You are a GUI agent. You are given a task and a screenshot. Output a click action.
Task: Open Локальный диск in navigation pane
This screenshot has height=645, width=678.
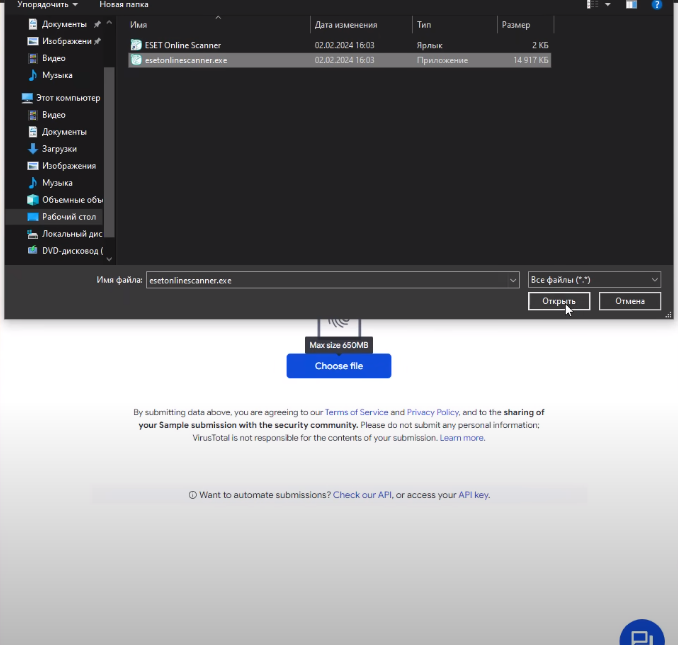tap(65, 234)
